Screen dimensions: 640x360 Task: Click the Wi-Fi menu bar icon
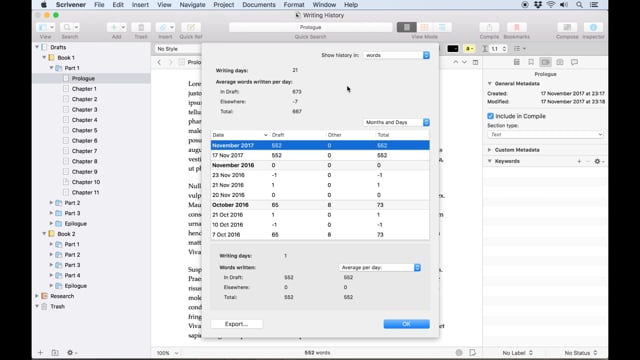click(x=551, y=5)
